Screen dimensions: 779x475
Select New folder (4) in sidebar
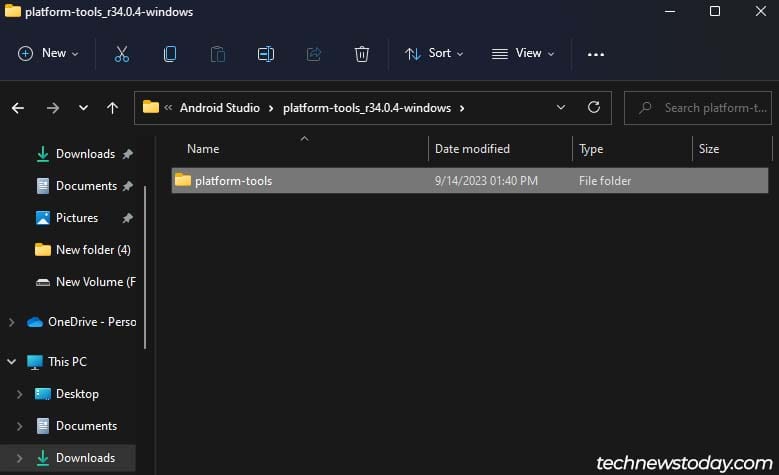(x=92, y=250)
